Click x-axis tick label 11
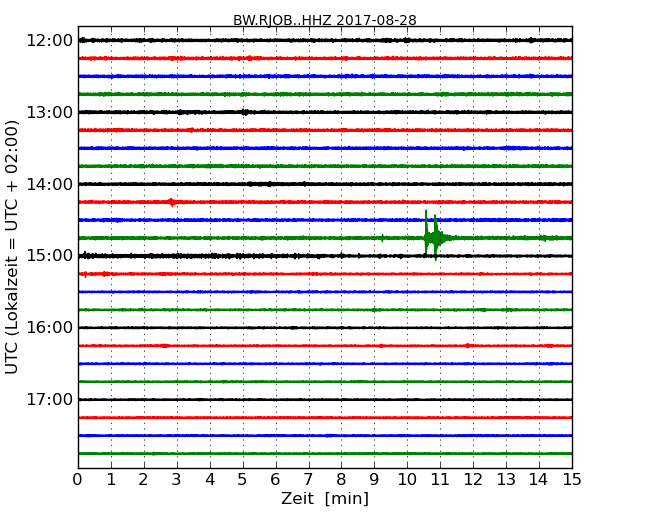The width and height of the screenshot is (650, 520). click(440, 480)
